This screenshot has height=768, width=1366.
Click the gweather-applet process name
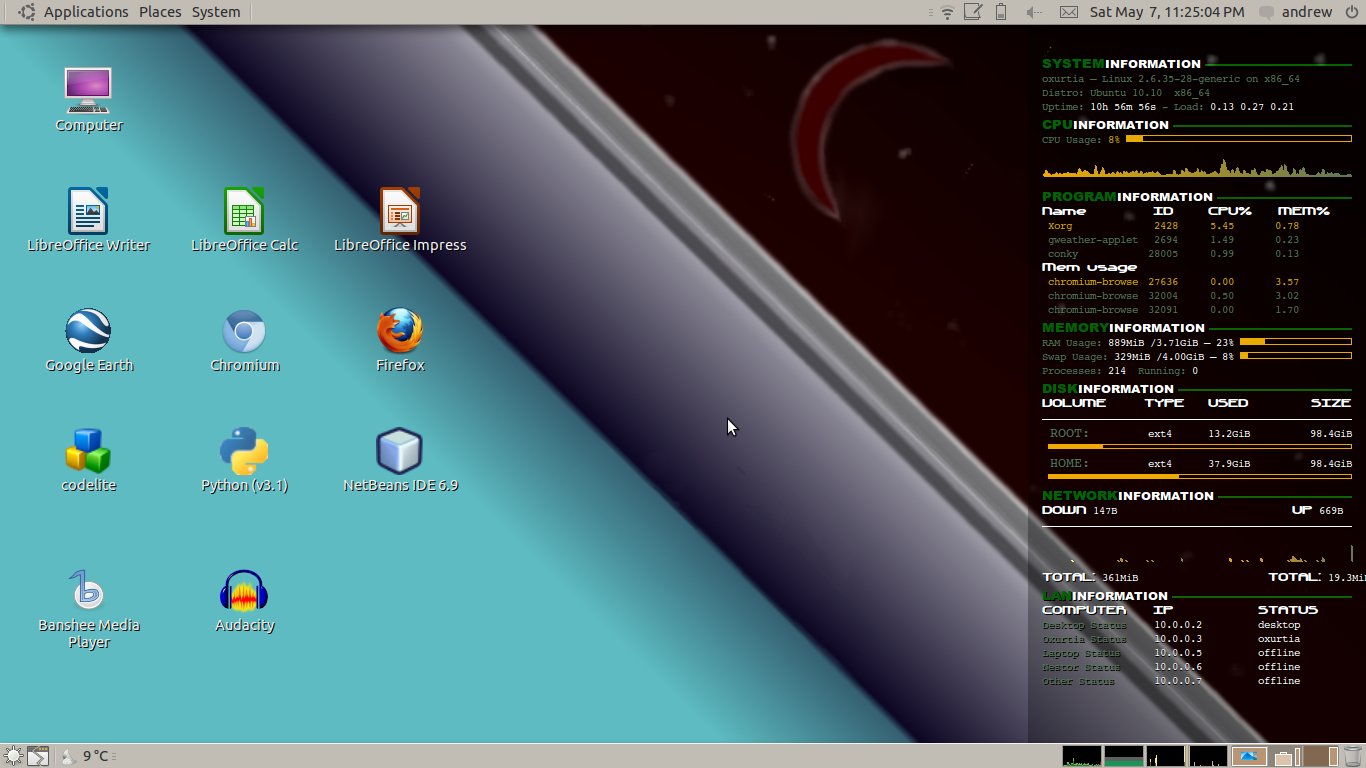tap(1093, 240)
